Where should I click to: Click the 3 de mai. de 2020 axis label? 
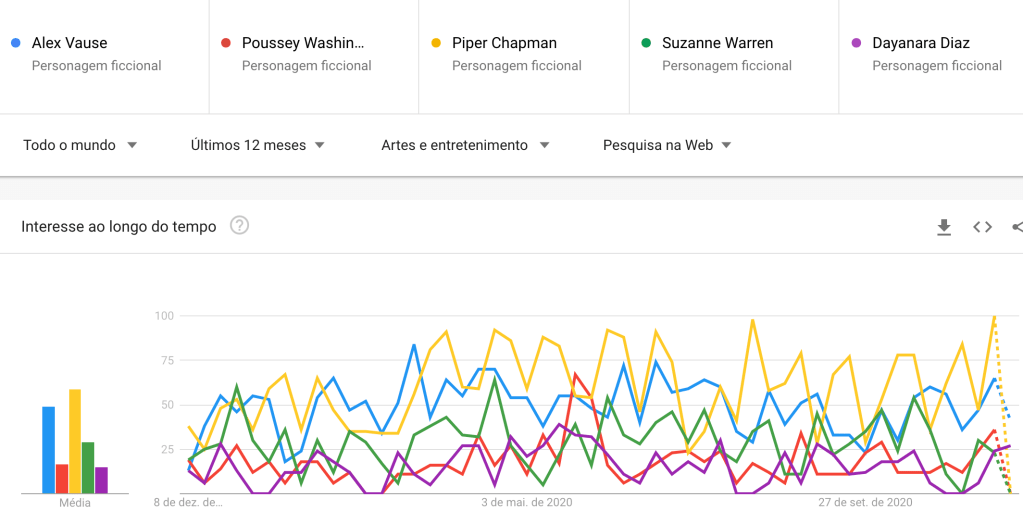point(527,502)
